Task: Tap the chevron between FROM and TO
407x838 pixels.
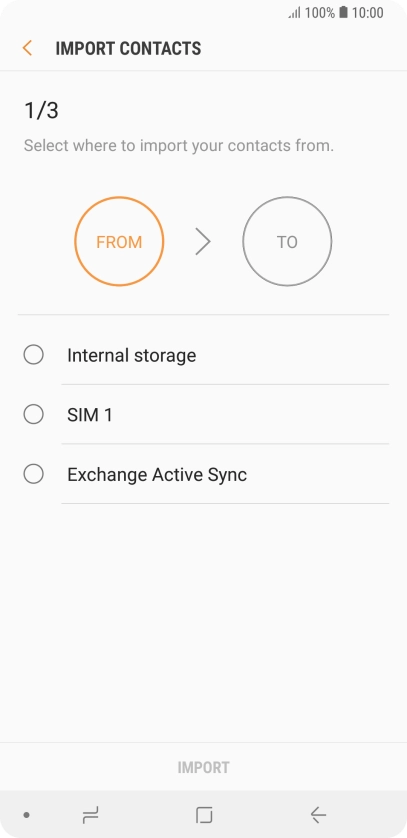Action: (203, 242)
